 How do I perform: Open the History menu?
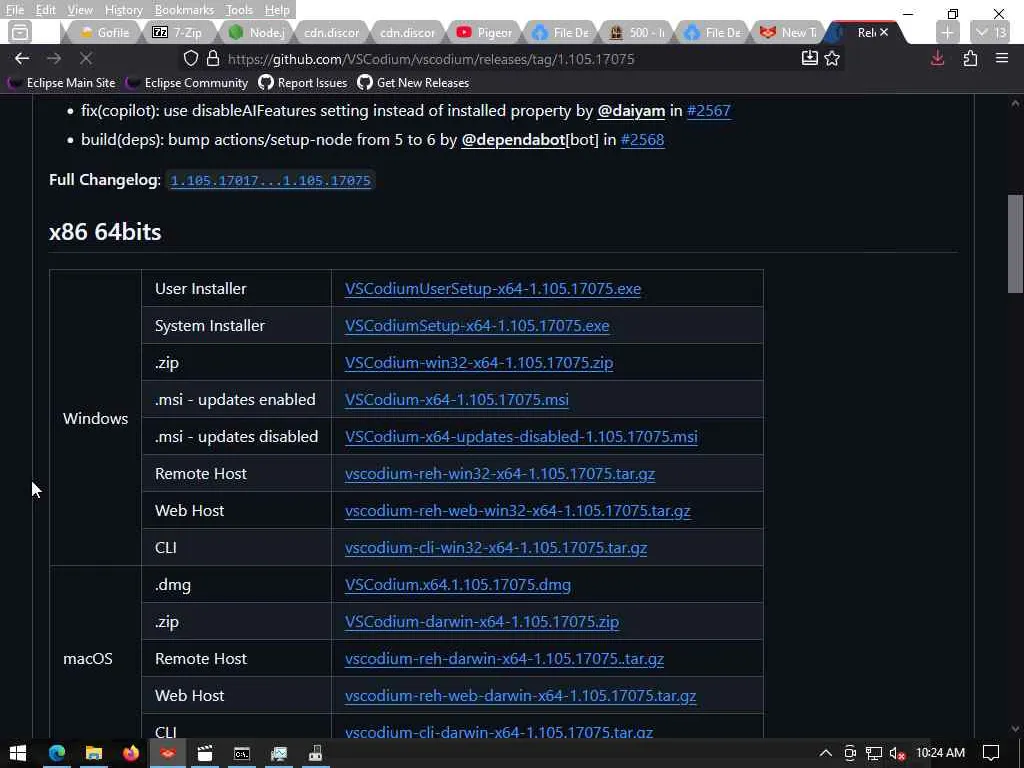(123, 10)
